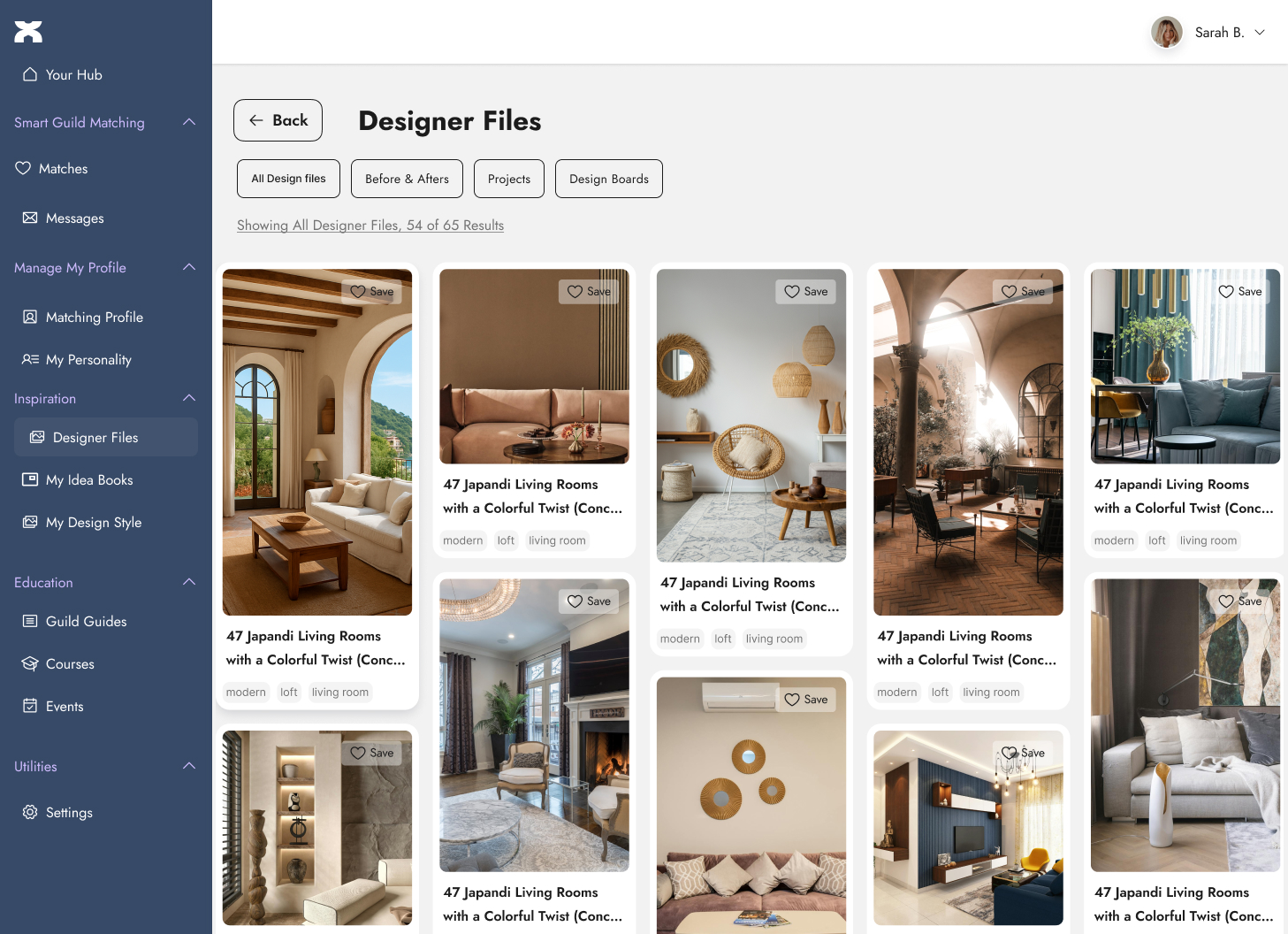Open Messages in sidebar
This screenshot has height=934, width=1288.
(x=106, y=218)
